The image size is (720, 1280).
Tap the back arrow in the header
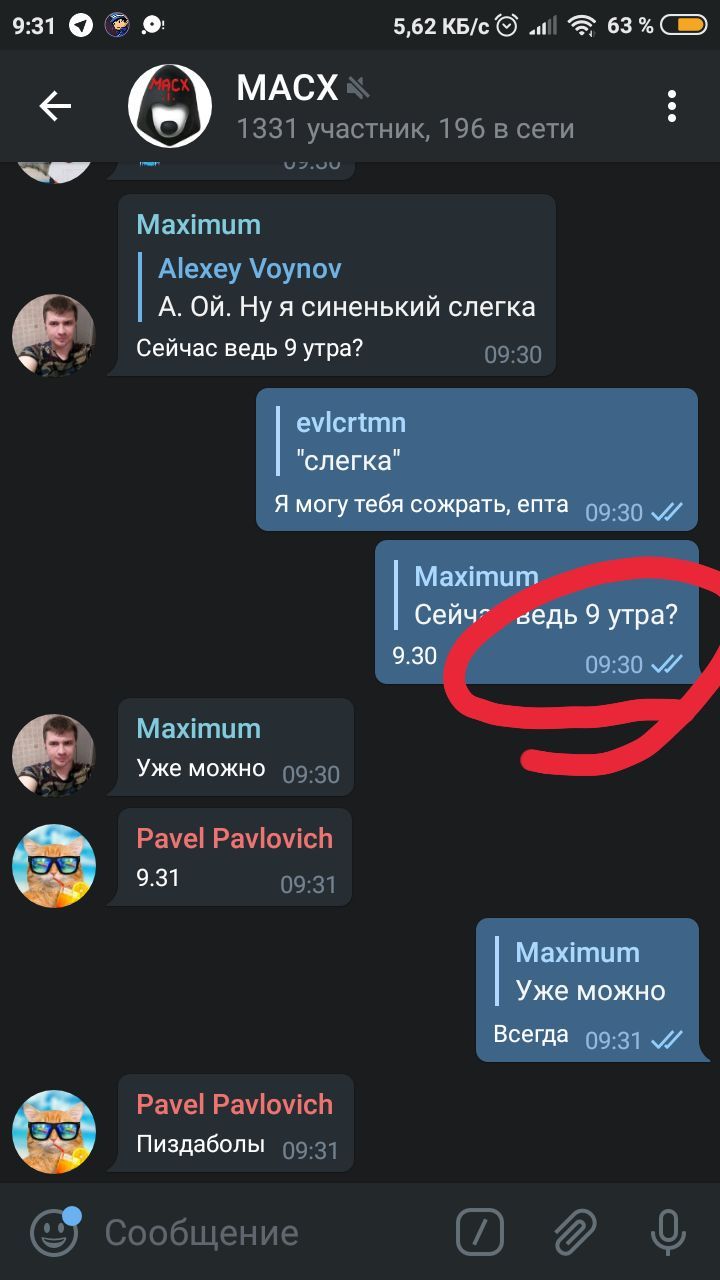[55, 106]
